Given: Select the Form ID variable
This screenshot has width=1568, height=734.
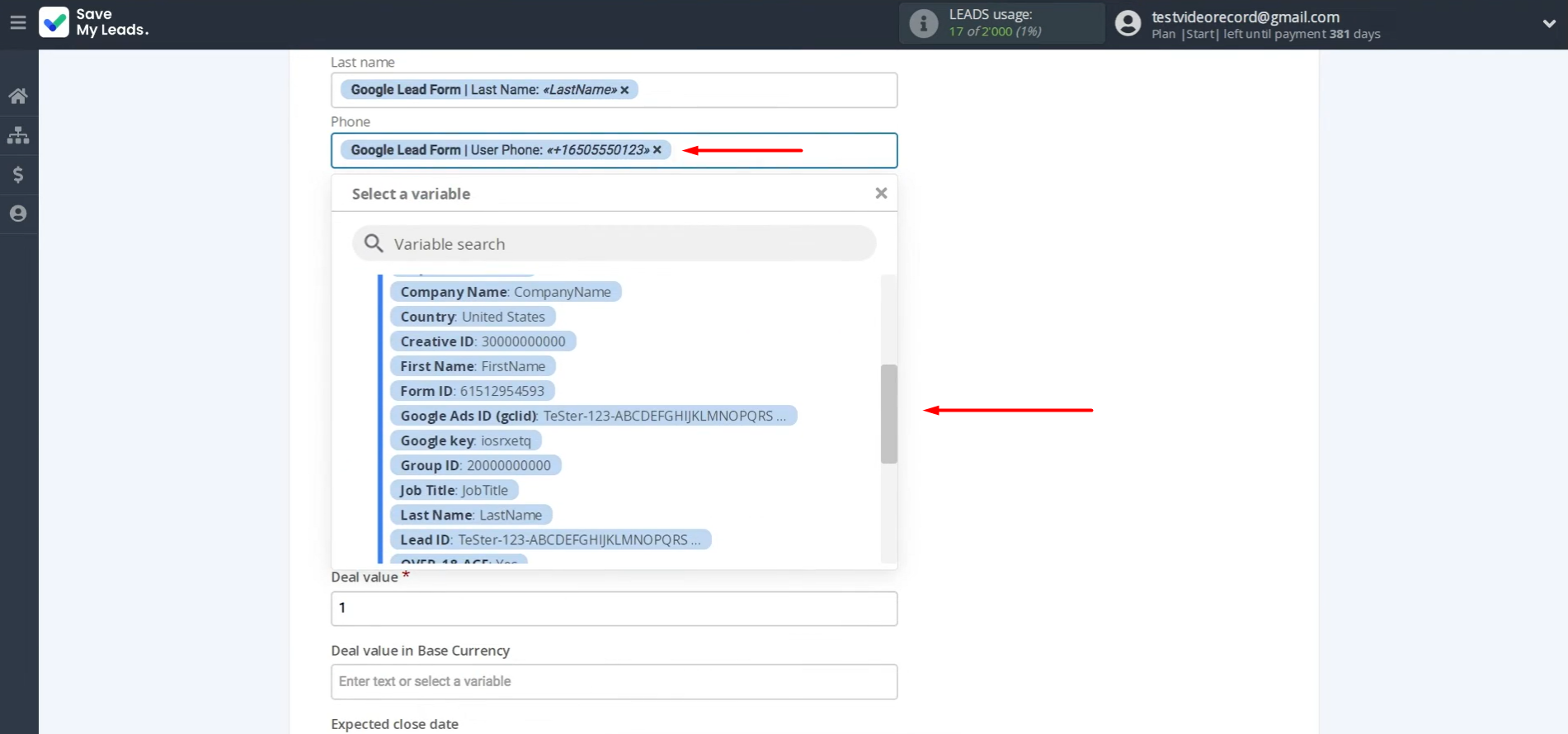Looking at the screenshot, I should click(x=473, y=391).
